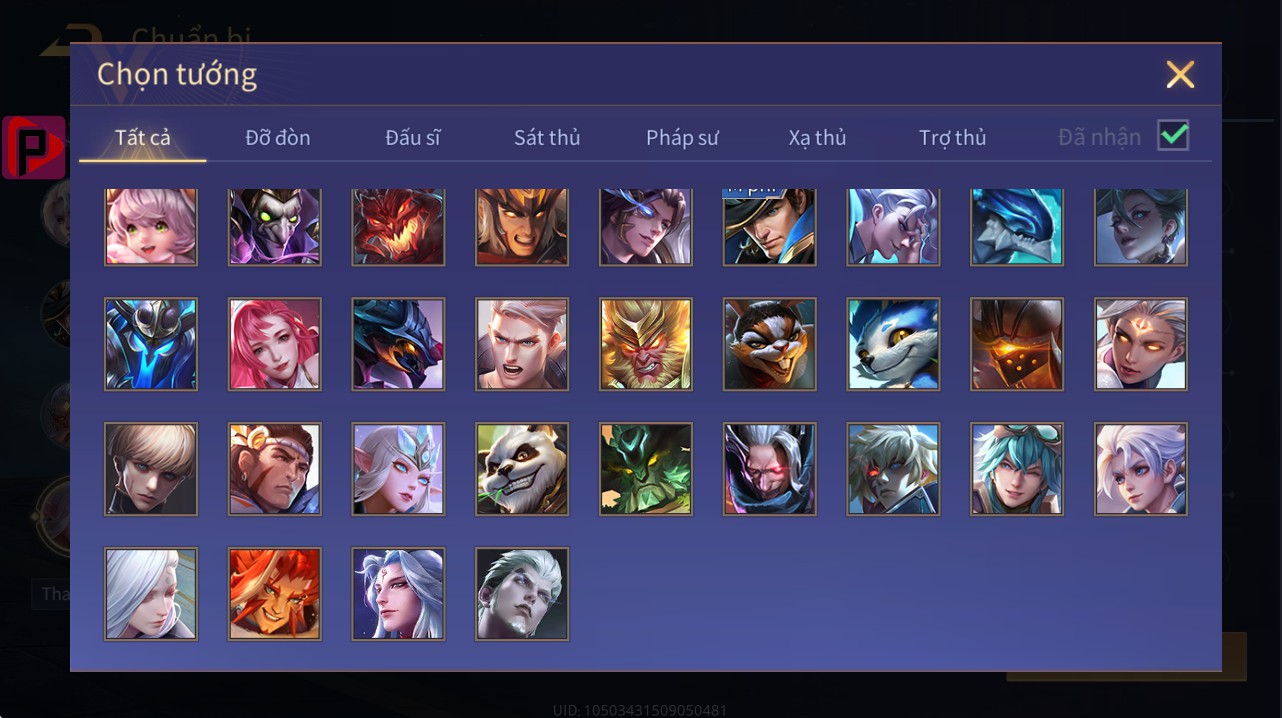The height and width of the screenshot is (718, 1282).
Task: Select the Trợ thủ tab
Action: tap(952, 137)
